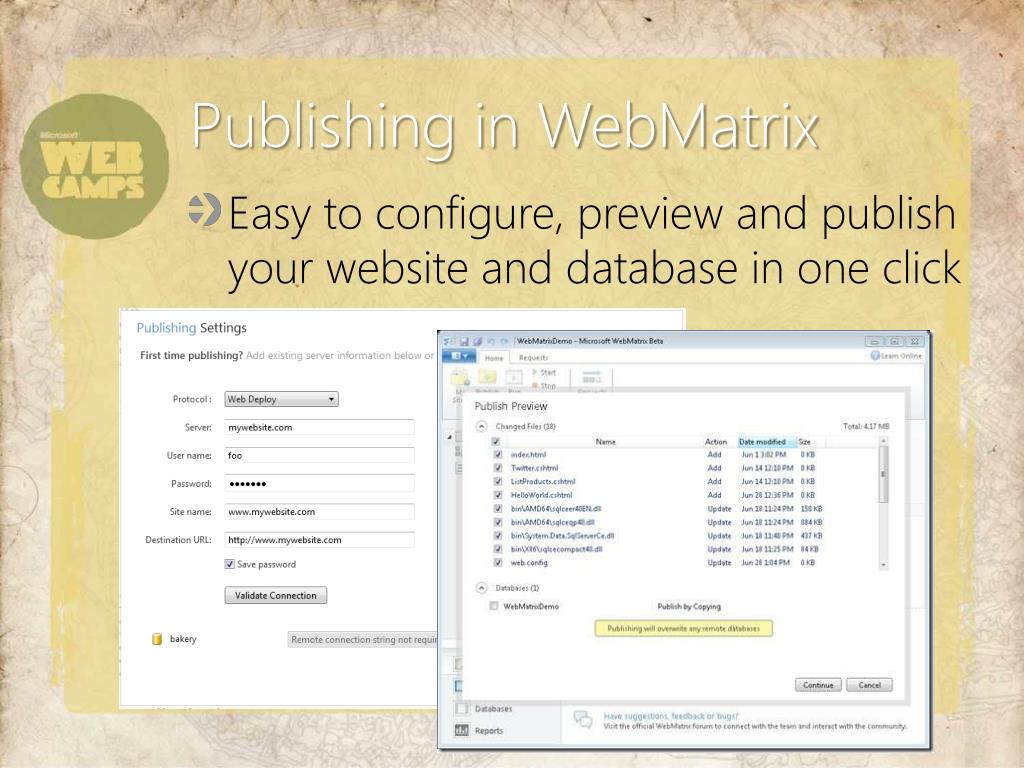
Task: Click the Learn Online help icon
Action: 875,356
